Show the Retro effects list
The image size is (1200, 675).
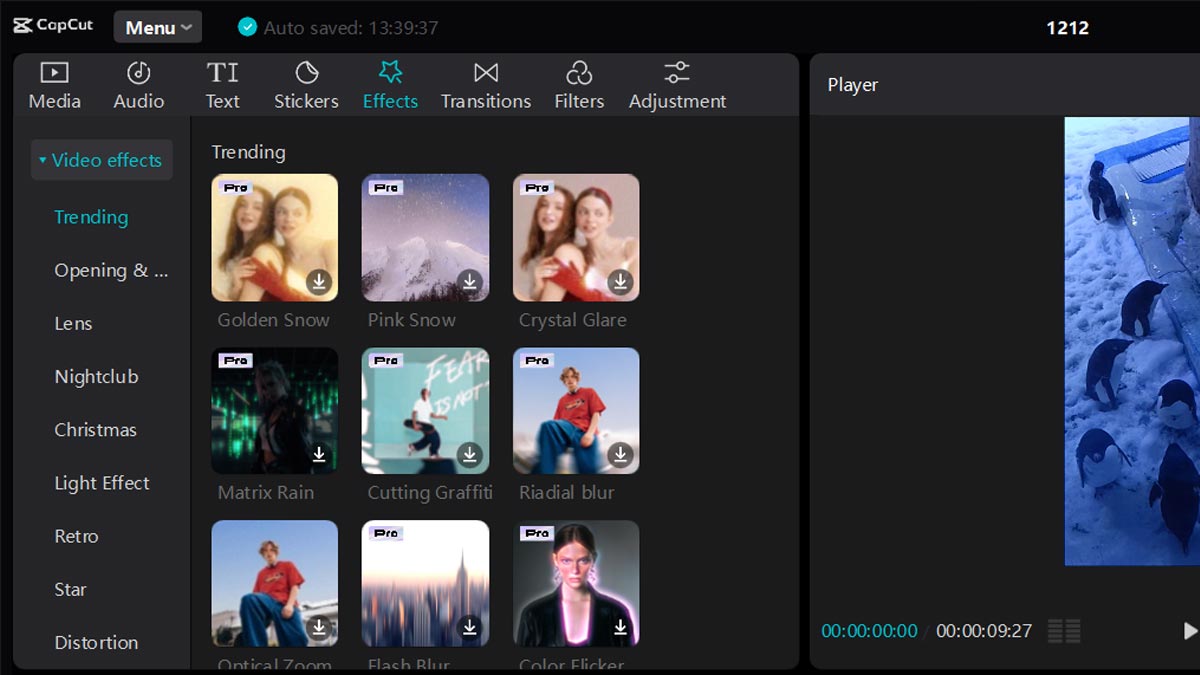point(76,536)
